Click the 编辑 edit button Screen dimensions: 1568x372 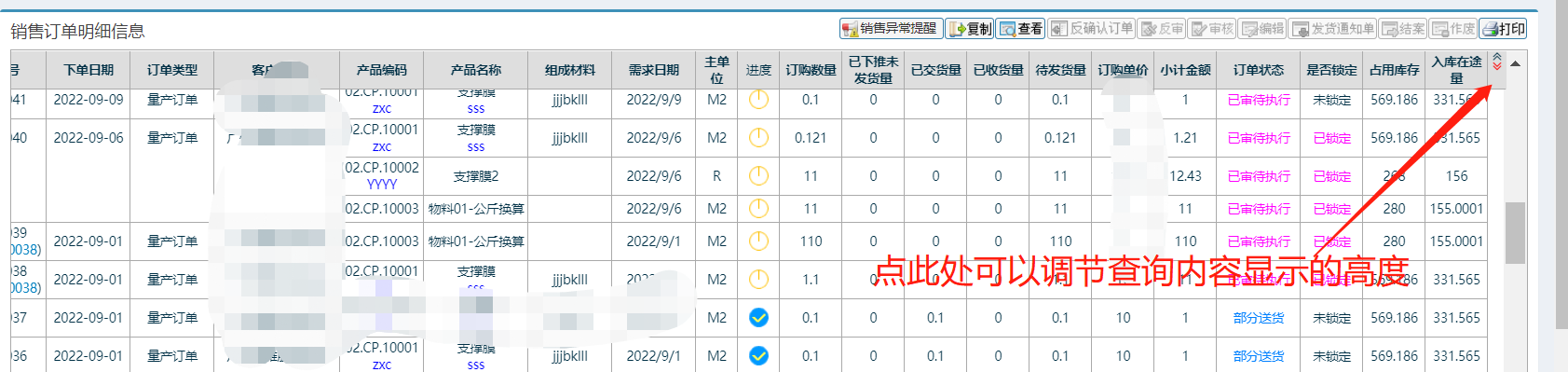pyautogui.click(x=1262, y=29)
